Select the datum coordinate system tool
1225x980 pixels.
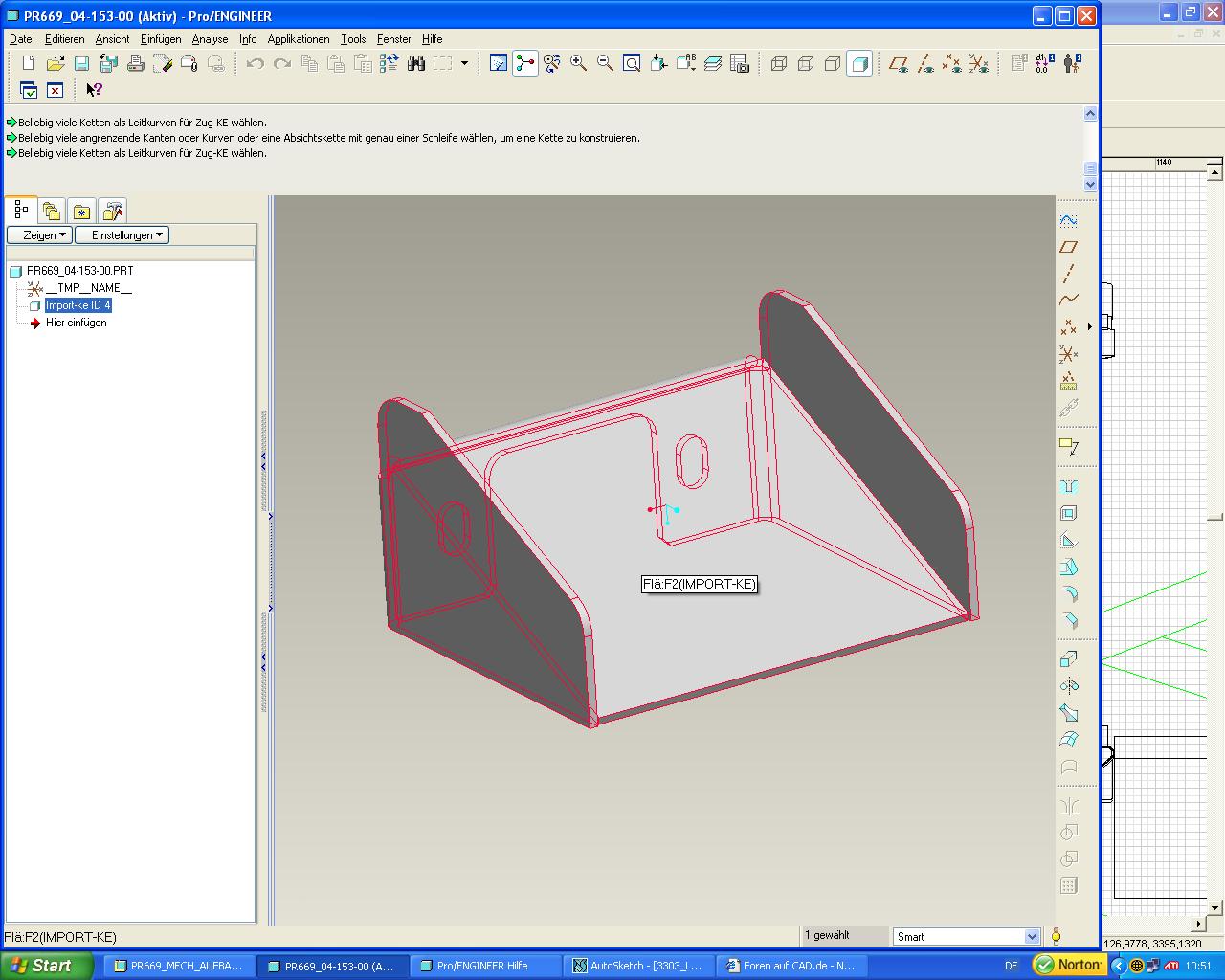(x=1069, y=354)
